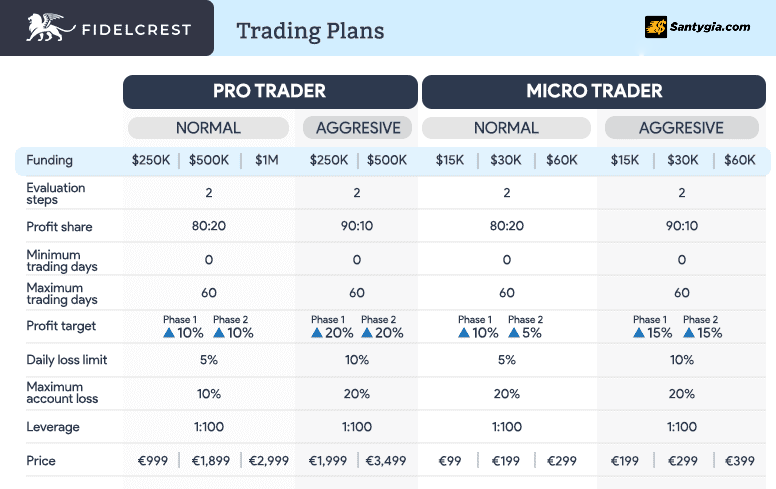
Task: Choose NORMAL pill under Micro Trader
Action: tap(506, 128)
